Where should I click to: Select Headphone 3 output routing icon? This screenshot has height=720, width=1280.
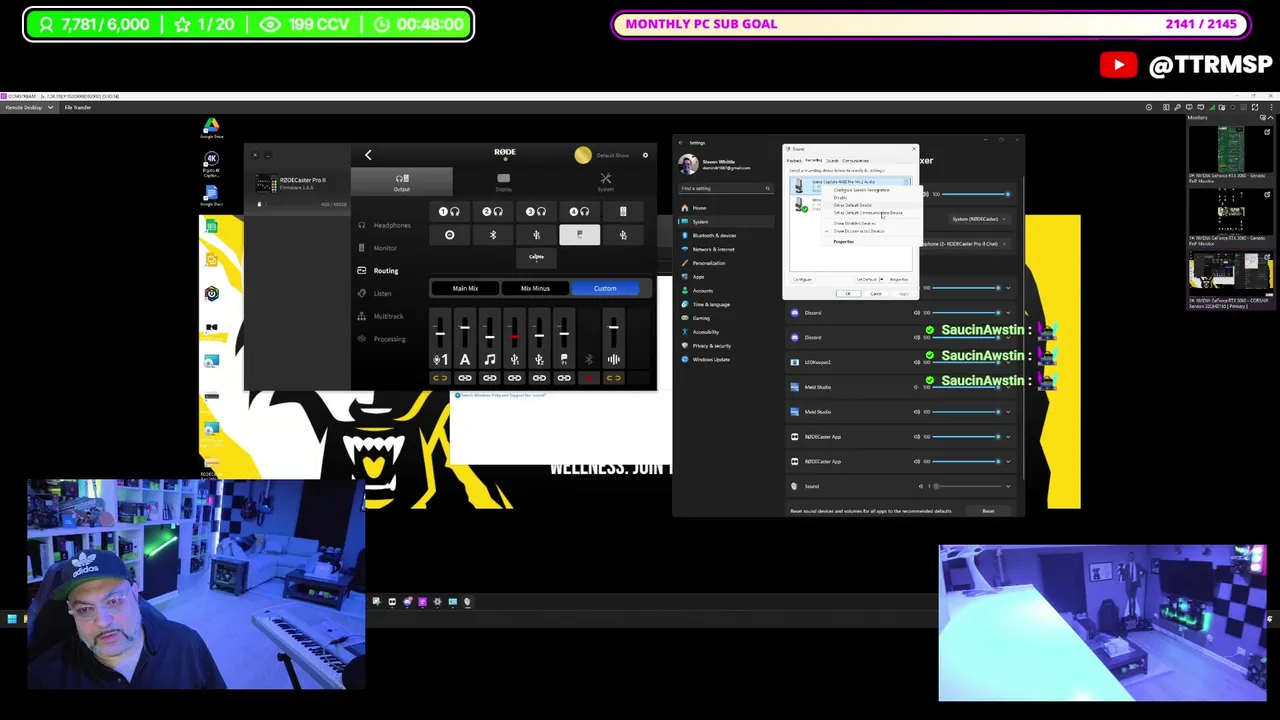pos(536,211)
